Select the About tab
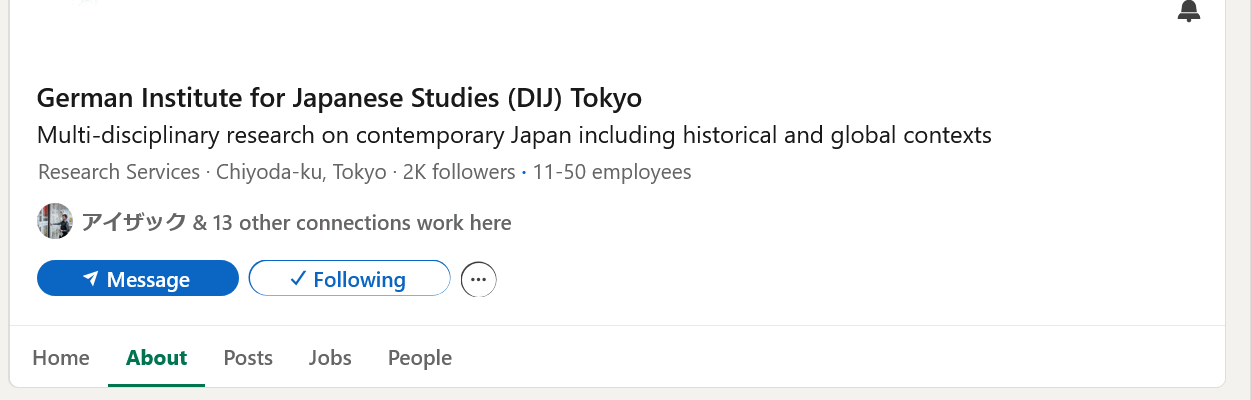1251x400 pixels. coord(156,357)
